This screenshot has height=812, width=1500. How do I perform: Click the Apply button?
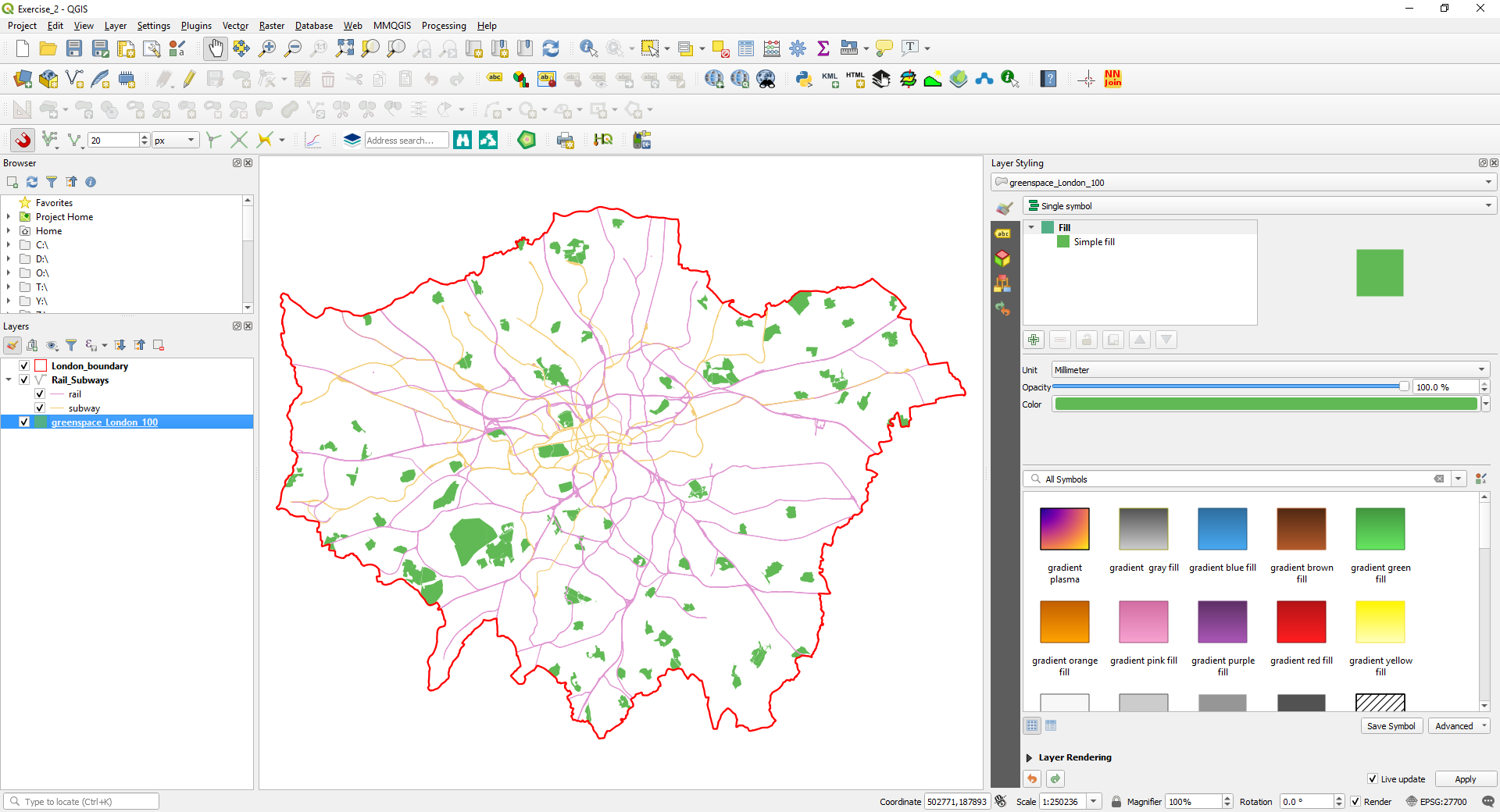(x=1466, y=779)
